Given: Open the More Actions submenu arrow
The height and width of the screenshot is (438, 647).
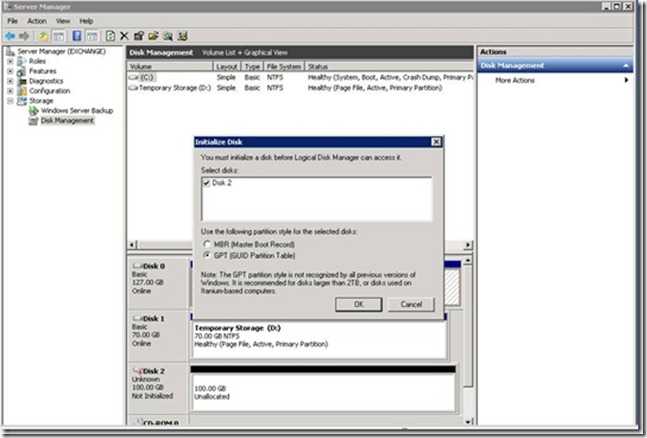Looking at the screenshot, I should [x=626, y=80].
